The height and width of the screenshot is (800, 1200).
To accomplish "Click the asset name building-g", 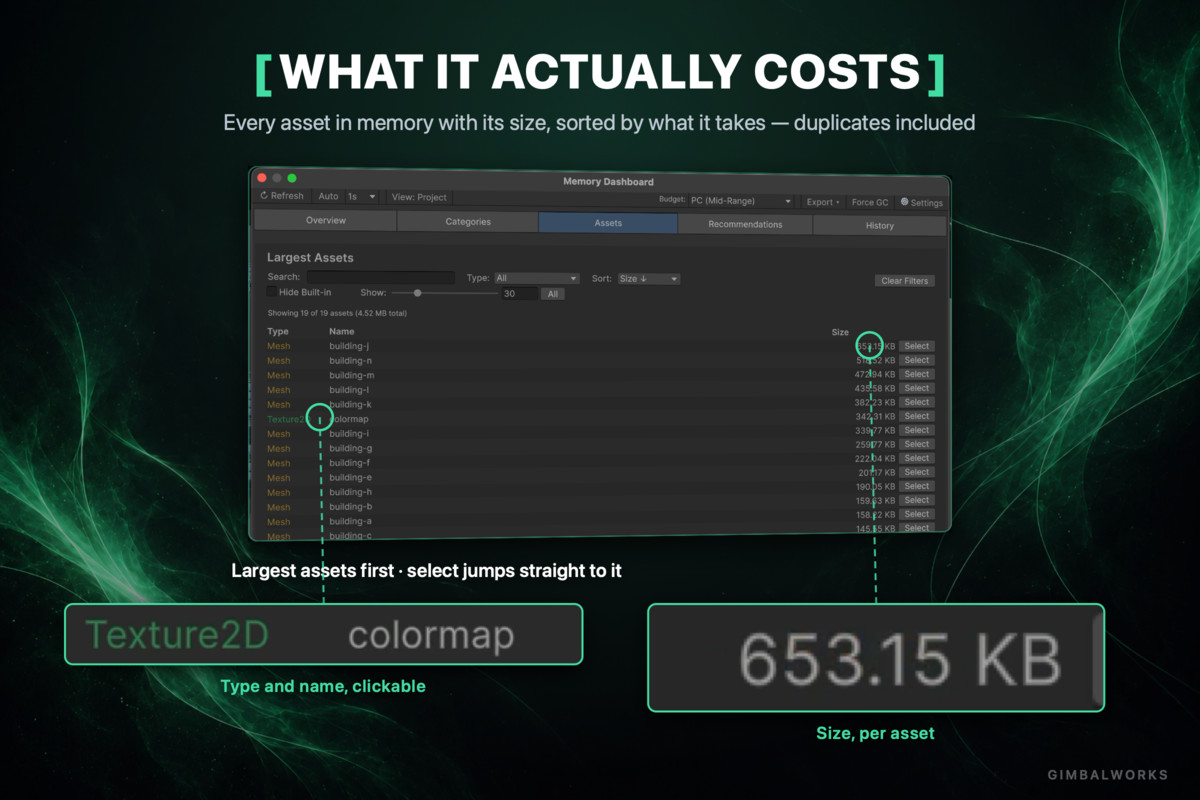I will point(350,448).
